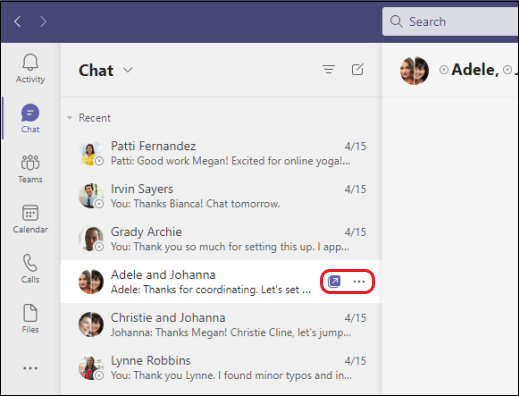The height and width of the screenshot is (396, 519).
Task: Click "Patti: Good work Megan!" message preview
Action: tap(230, 161)
